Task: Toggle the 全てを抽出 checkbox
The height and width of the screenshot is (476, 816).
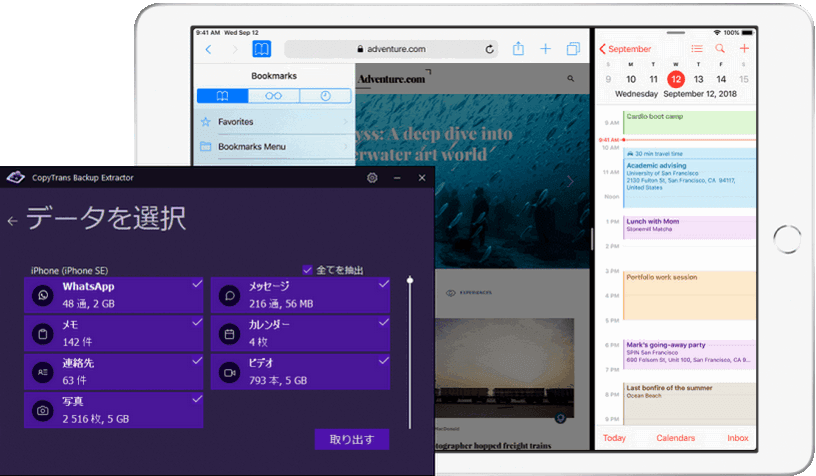Action: click(307, 269)
